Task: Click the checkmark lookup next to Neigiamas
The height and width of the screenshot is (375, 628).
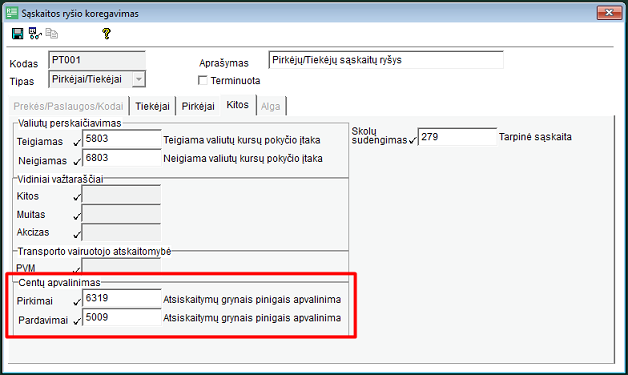Action: click(77, 161)
